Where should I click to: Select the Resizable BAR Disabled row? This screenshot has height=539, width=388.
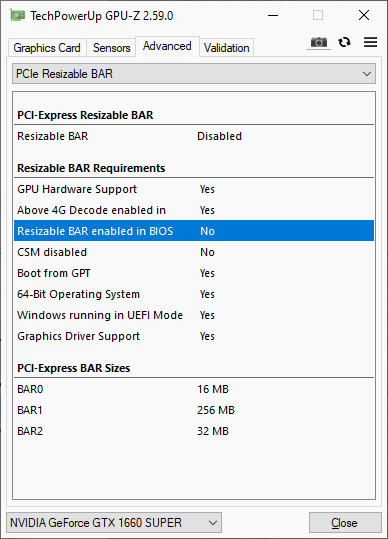194,136
